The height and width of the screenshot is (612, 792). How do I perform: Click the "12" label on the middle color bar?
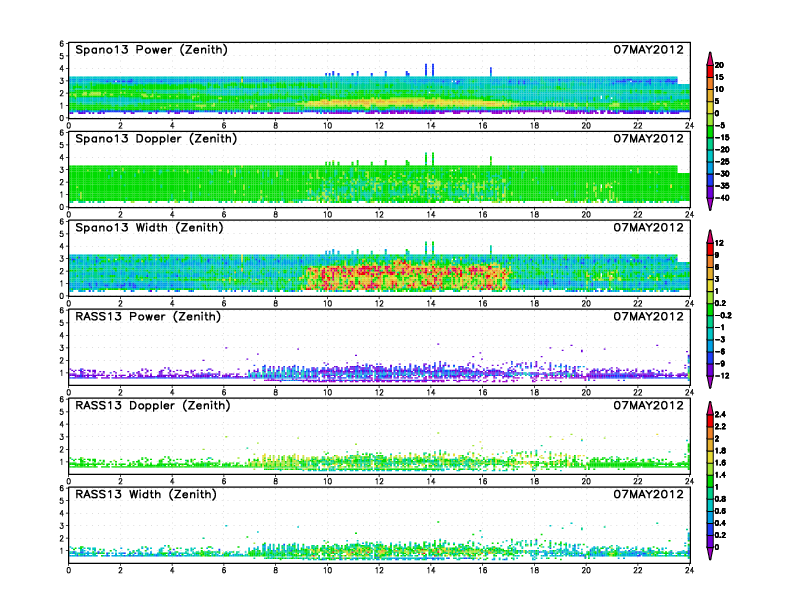pos(719,243)
